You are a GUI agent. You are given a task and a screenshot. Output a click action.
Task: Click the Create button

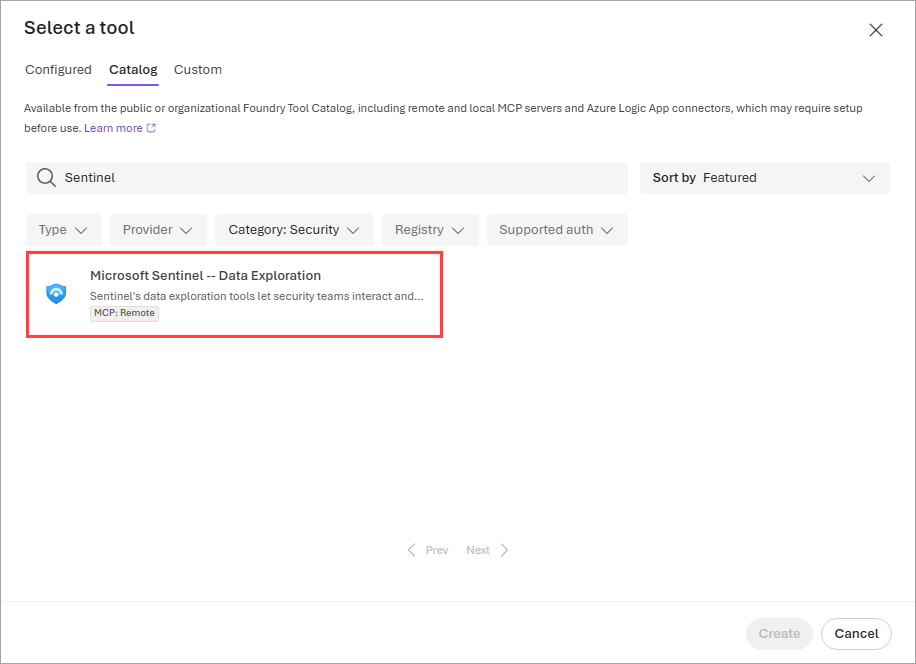(x=779, y=634)
